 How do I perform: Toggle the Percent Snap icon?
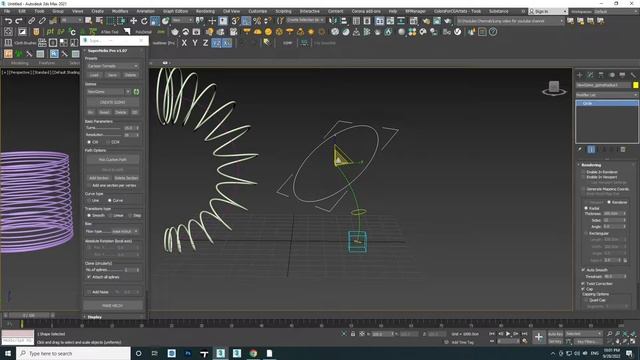click(x=257, y=20)
